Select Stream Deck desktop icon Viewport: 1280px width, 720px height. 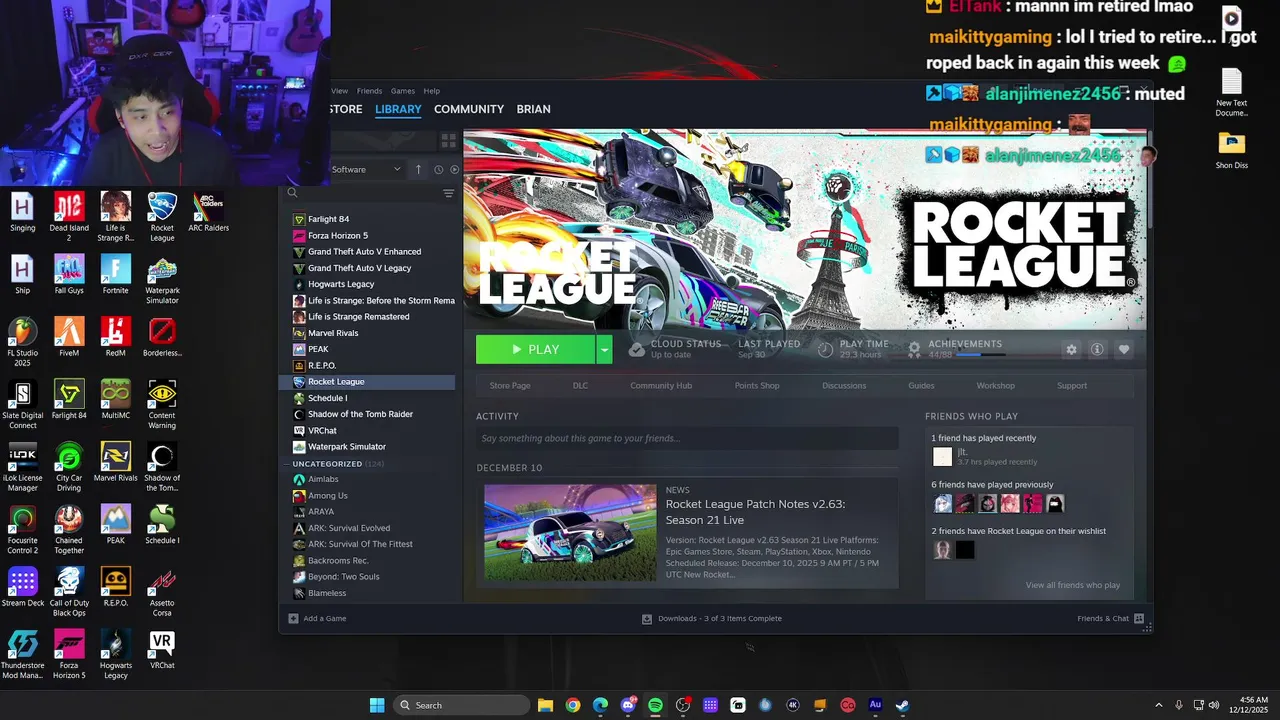tap(22, 587)
